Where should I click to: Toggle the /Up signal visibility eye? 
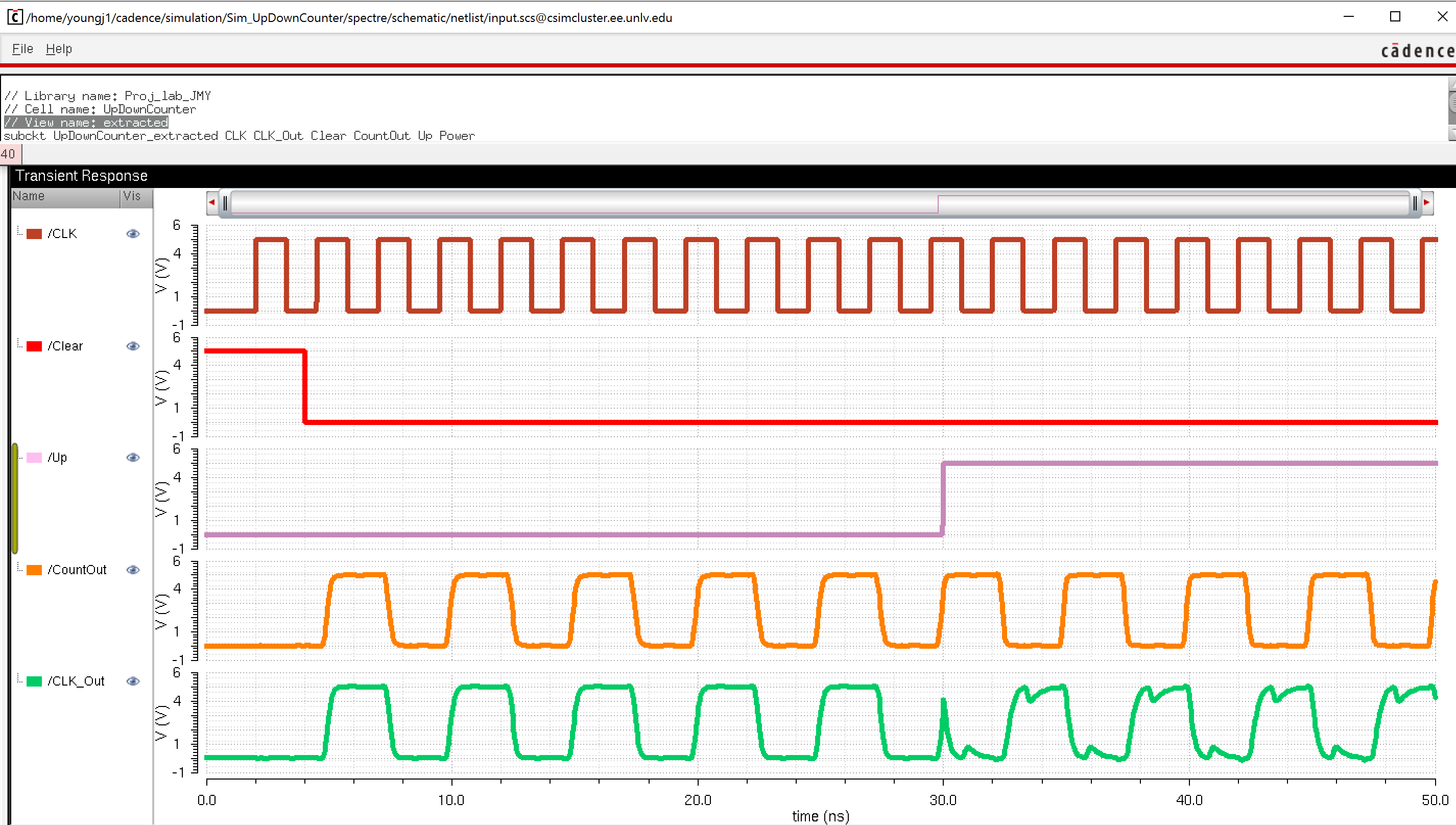click(x=133, y=457)
